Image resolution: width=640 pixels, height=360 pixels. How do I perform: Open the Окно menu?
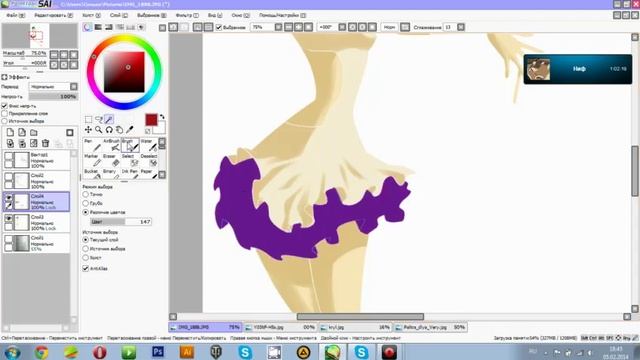click(240, 15)
